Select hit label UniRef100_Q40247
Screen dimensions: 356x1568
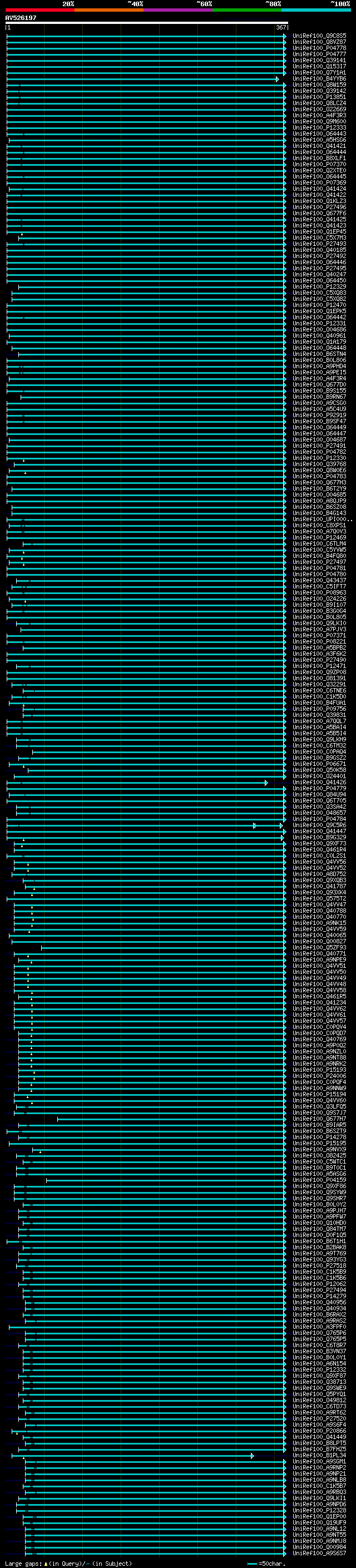click(319, 275)
